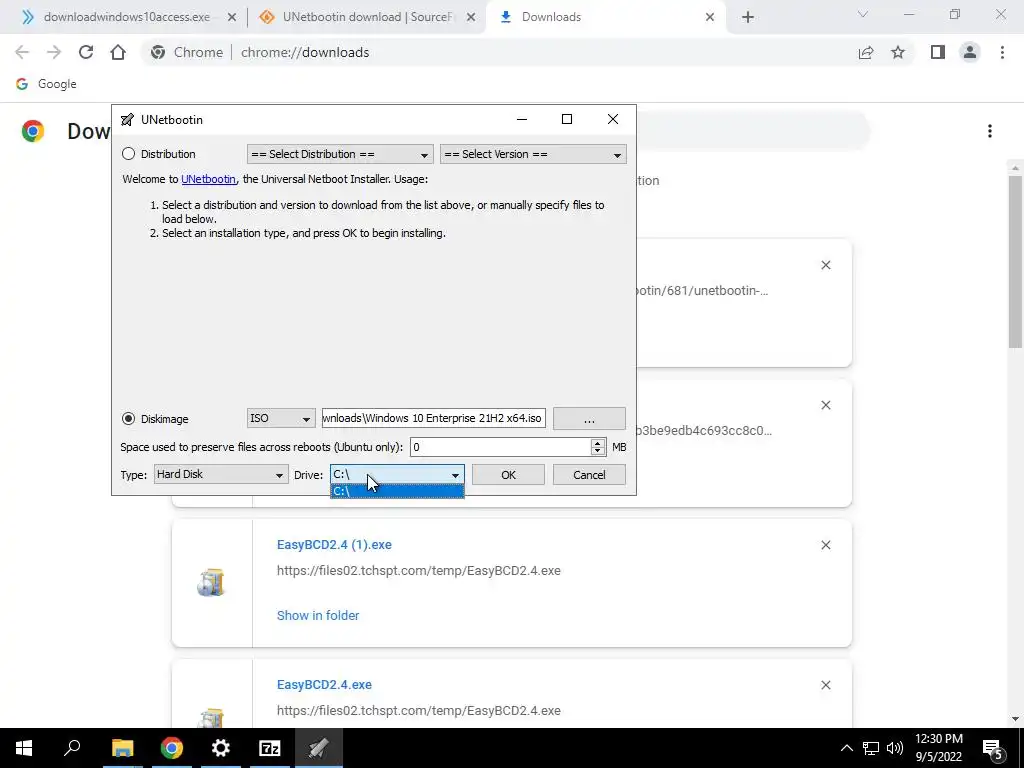
Task: Go forward in Chrome
Action: click(x=54, y=52)
